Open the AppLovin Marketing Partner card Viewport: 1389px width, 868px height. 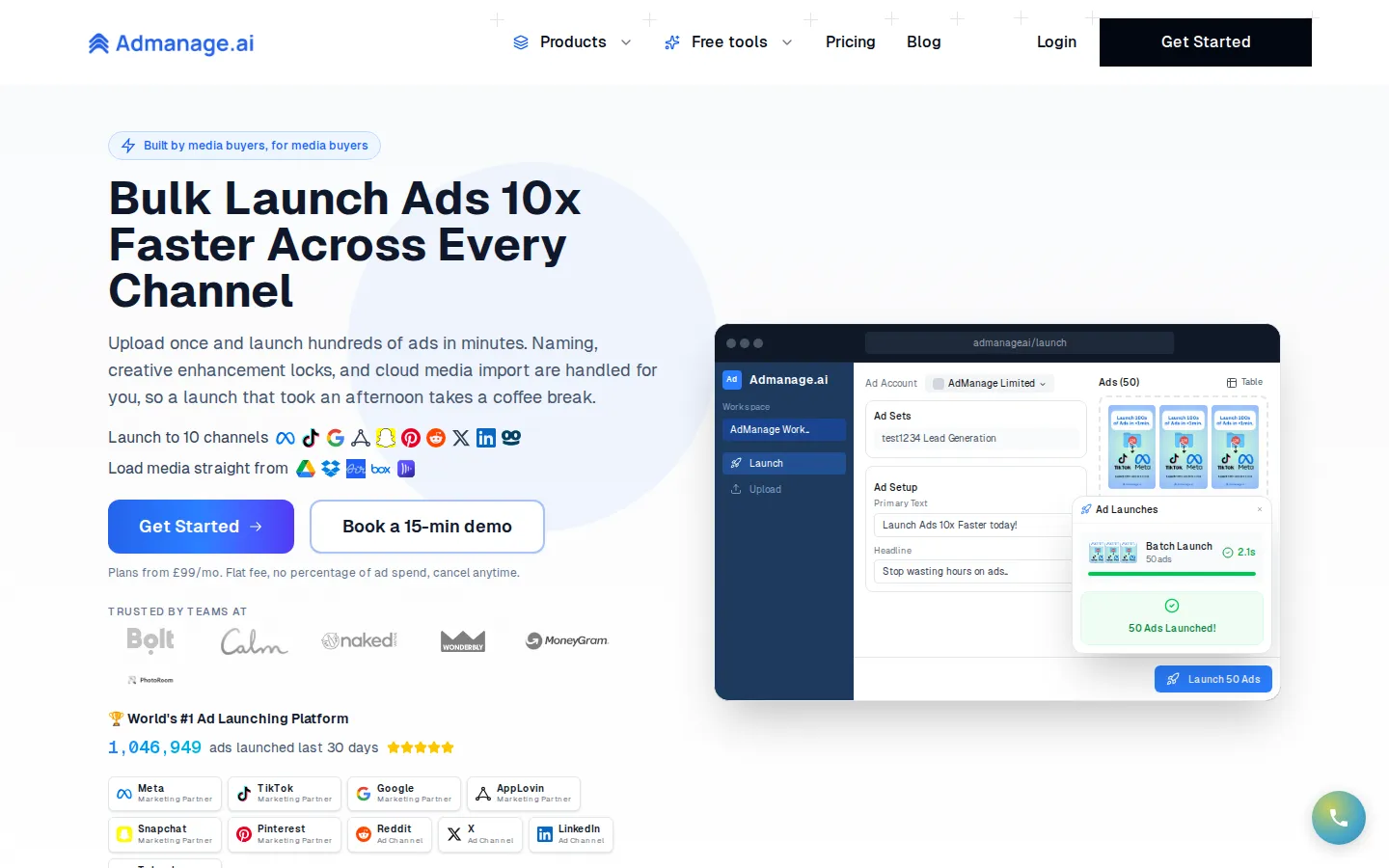pyautogui.click(x=524, y=794)
